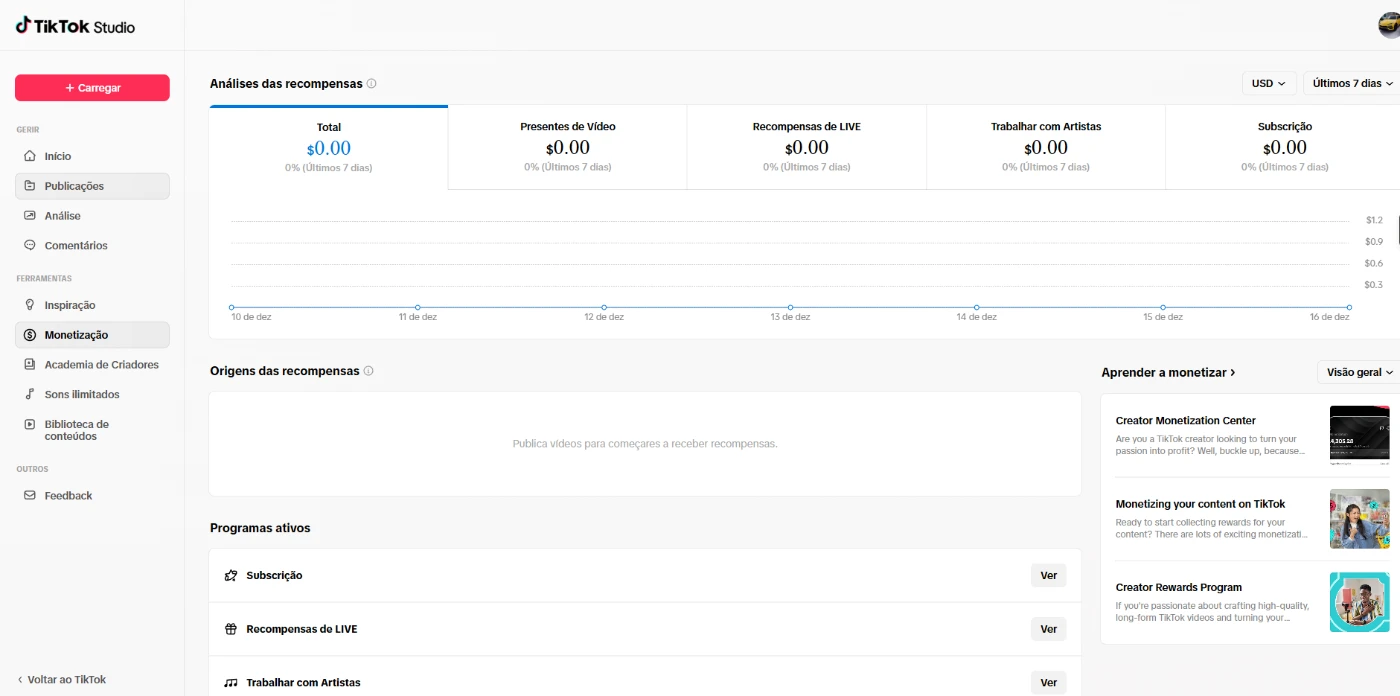The image size is (1400, 696).
Task: Open the USD currency dropdown
Action: pos(1268,84)
